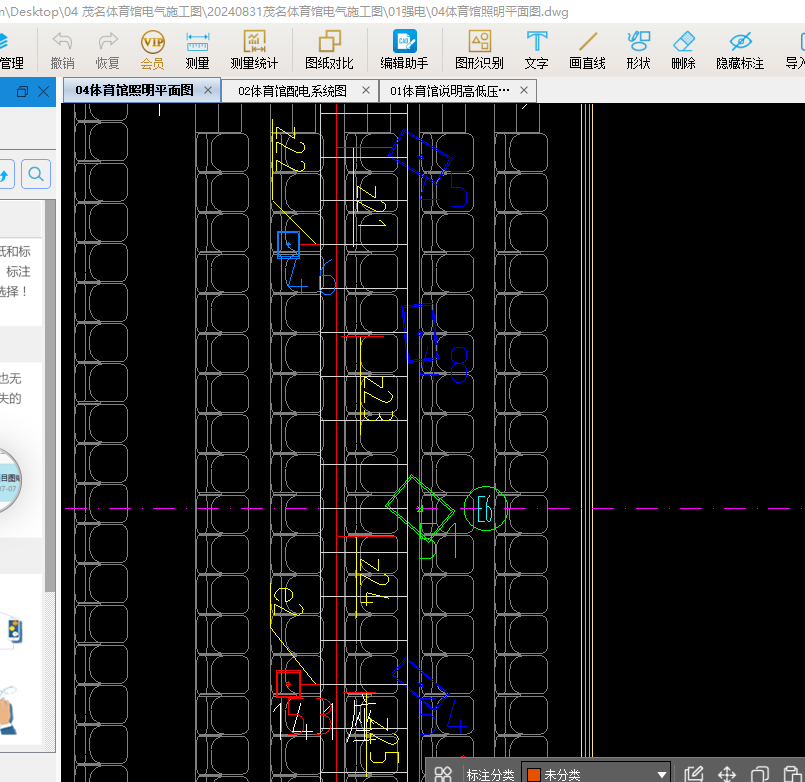Image resolution: width=805 pixels, height=782 pixels.
Task: Click the paste clipboard icon in annotation bar
Action: (x=792, y=774)
